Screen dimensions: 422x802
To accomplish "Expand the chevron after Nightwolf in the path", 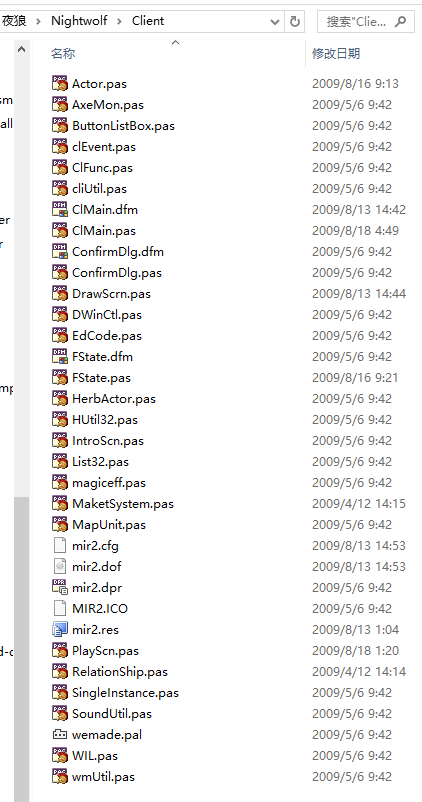I will point(120,21).
